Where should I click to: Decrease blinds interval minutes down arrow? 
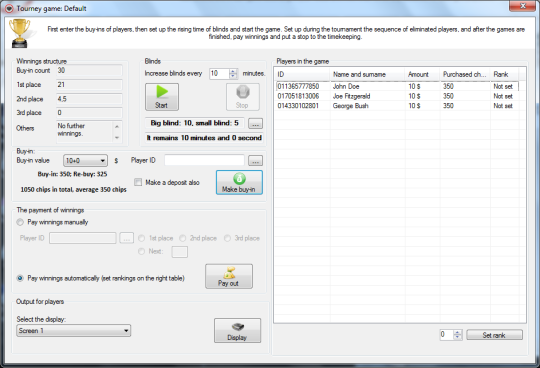tap(233, 76)
